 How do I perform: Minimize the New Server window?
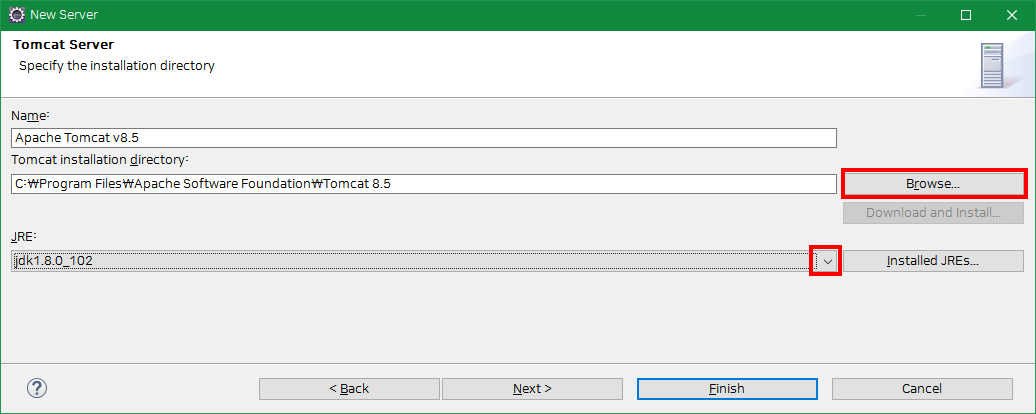point(920,15)
